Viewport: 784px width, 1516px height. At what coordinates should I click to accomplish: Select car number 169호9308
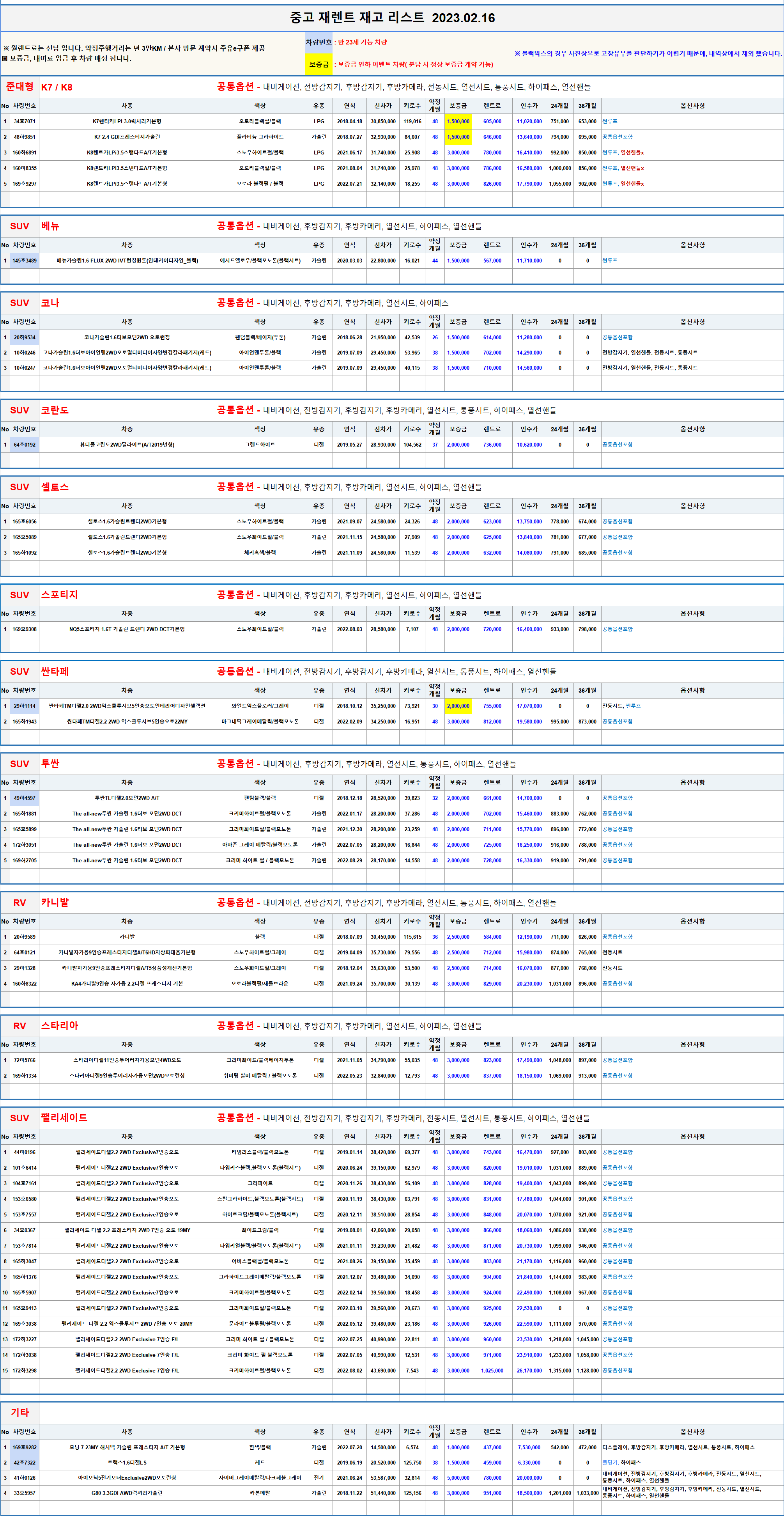coord(24,629)
